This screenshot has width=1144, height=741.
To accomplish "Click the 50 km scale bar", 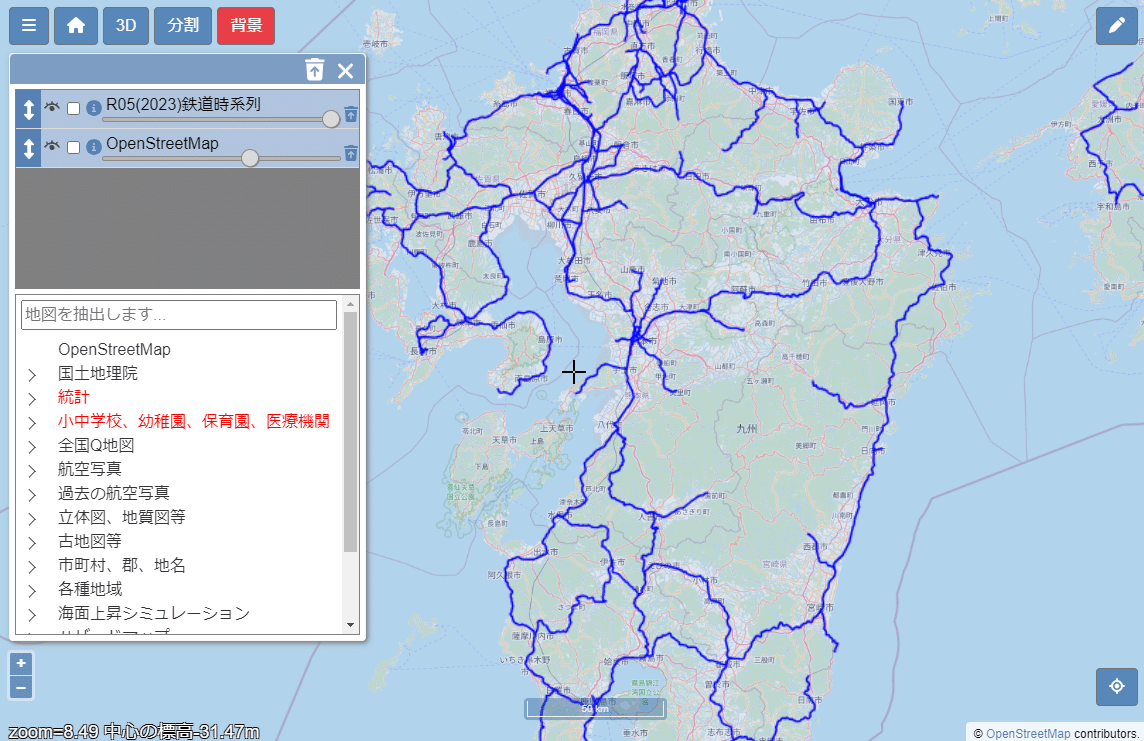I will tap(595, 708).
